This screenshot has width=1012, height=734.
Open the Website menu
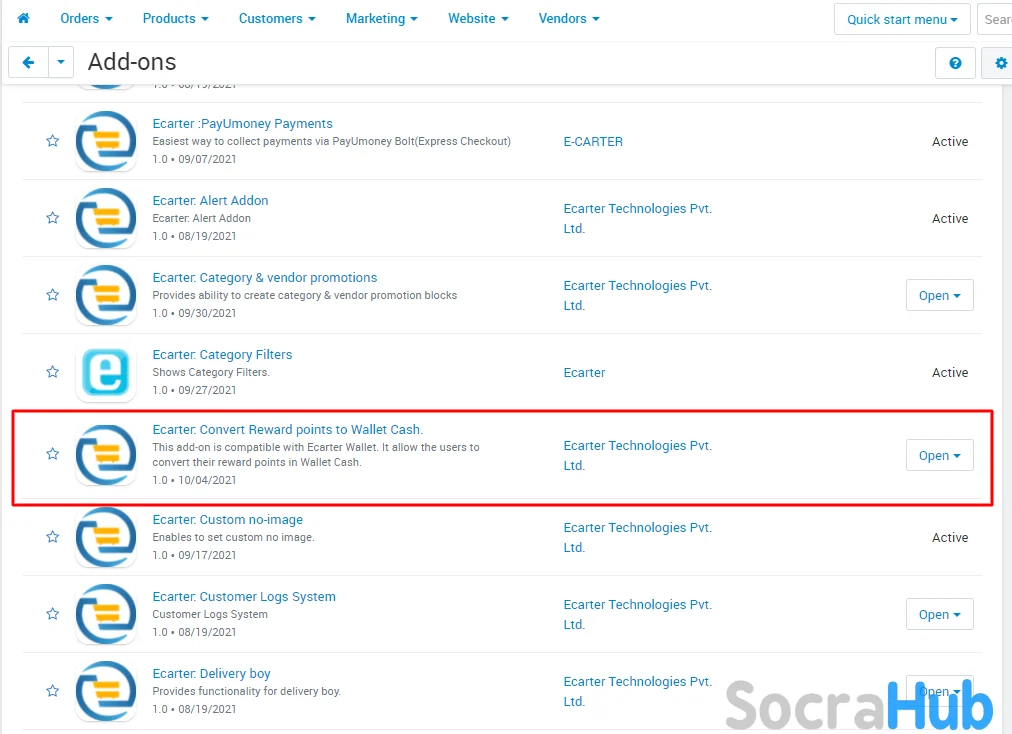478,18
